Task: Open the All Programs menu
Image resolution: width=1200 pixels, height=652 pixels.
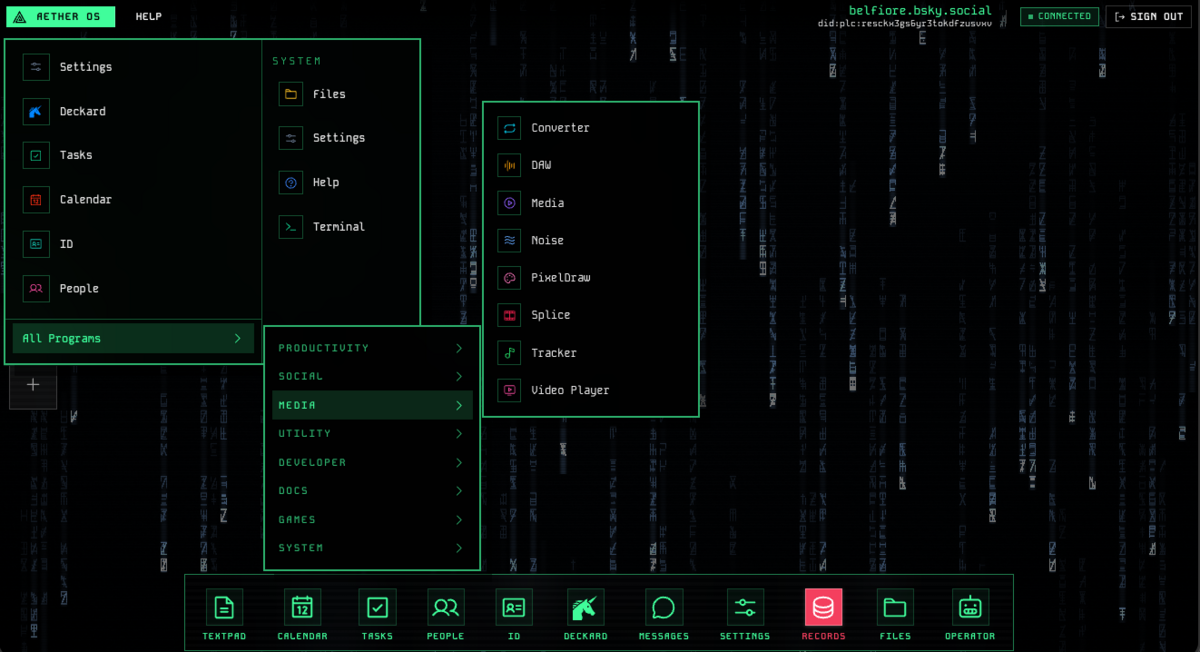Action: coord(131,338)
